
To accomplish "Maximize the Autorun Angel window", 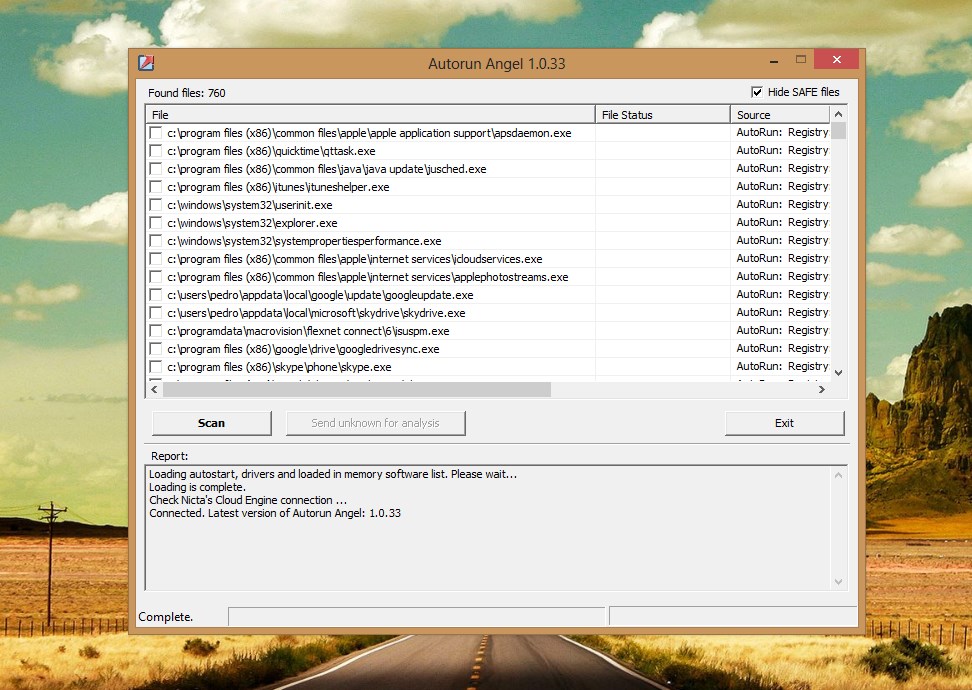I will click(x=801, y=60).
